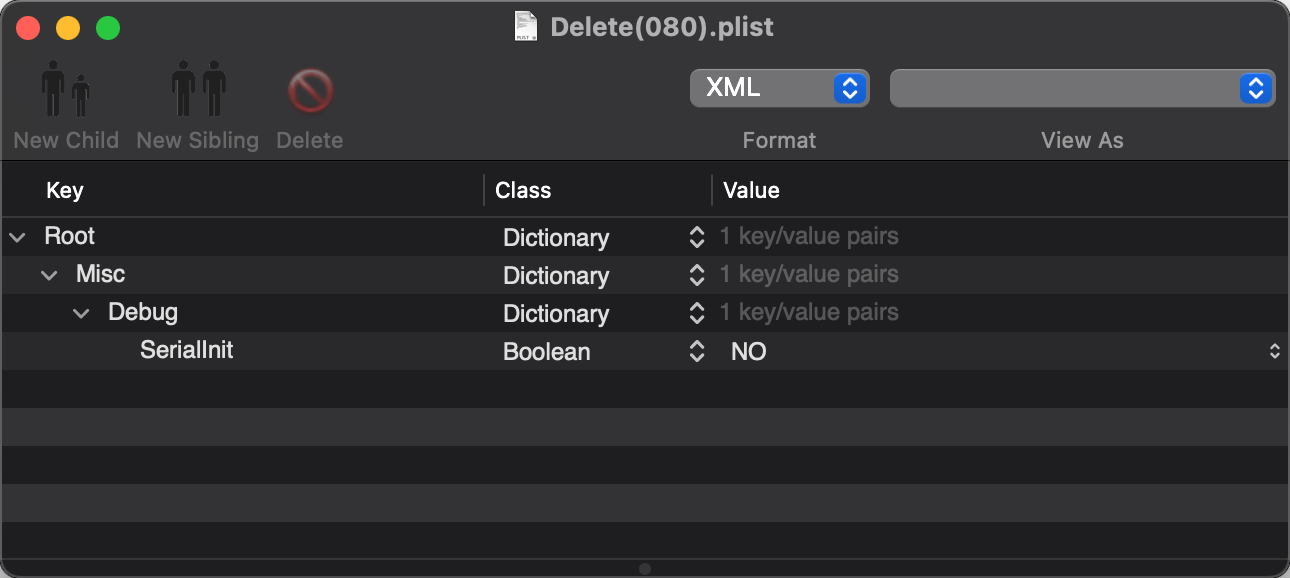Collapse the Debug disclosure chevron
This screenshot has width=1290, height=578.
coord(81,313)
